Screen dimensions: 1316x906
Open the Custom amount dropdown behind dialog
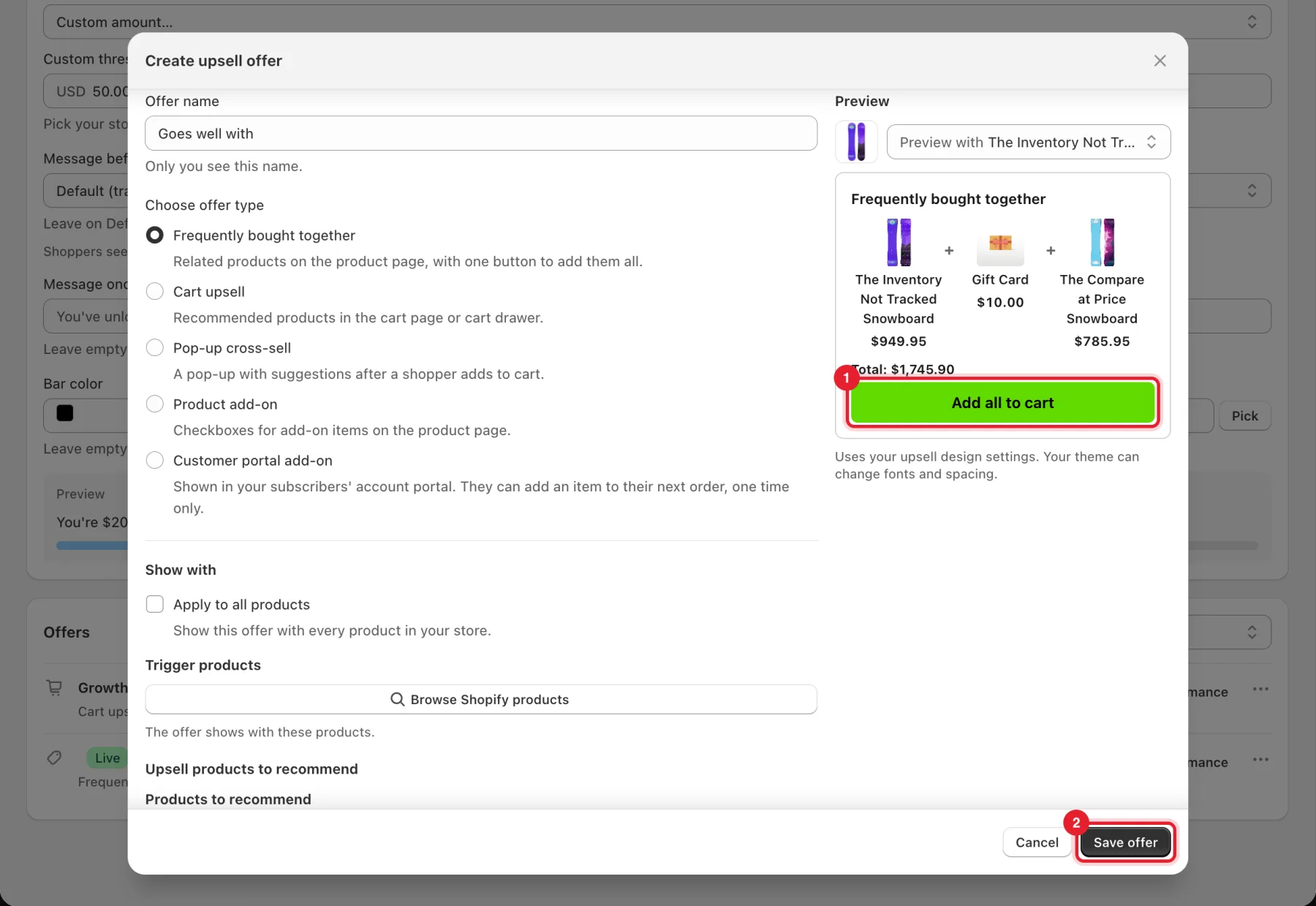[657, 22]
